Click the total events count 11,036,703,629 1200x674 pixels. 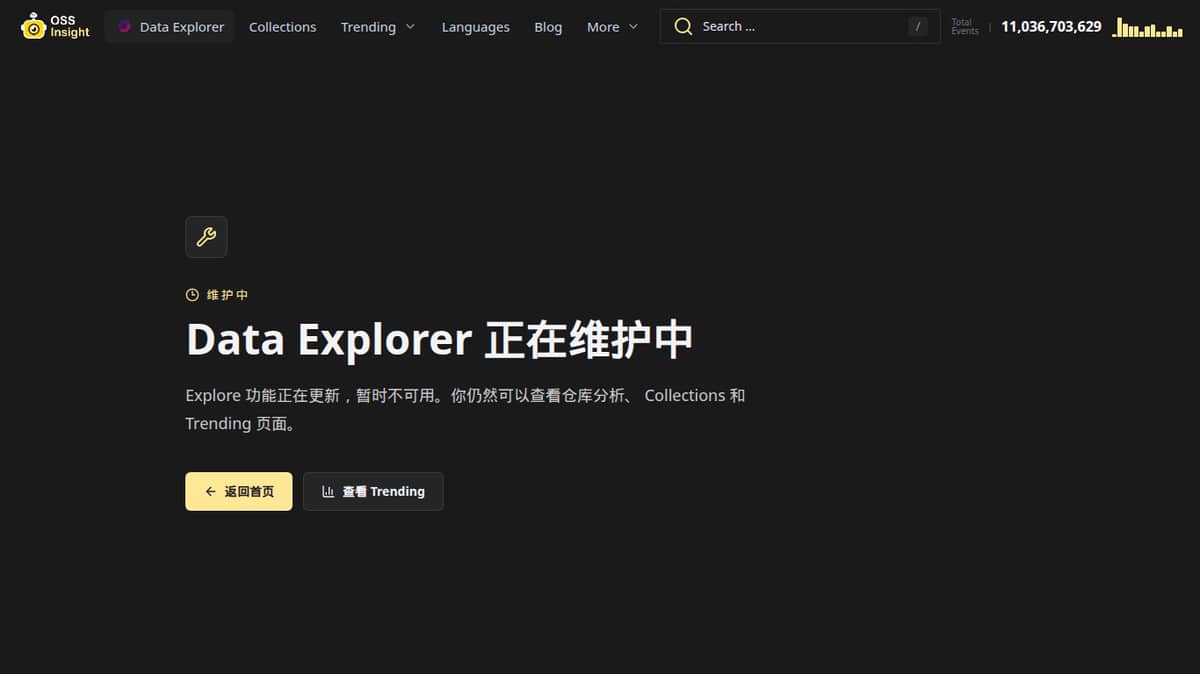pos(1051,27)
